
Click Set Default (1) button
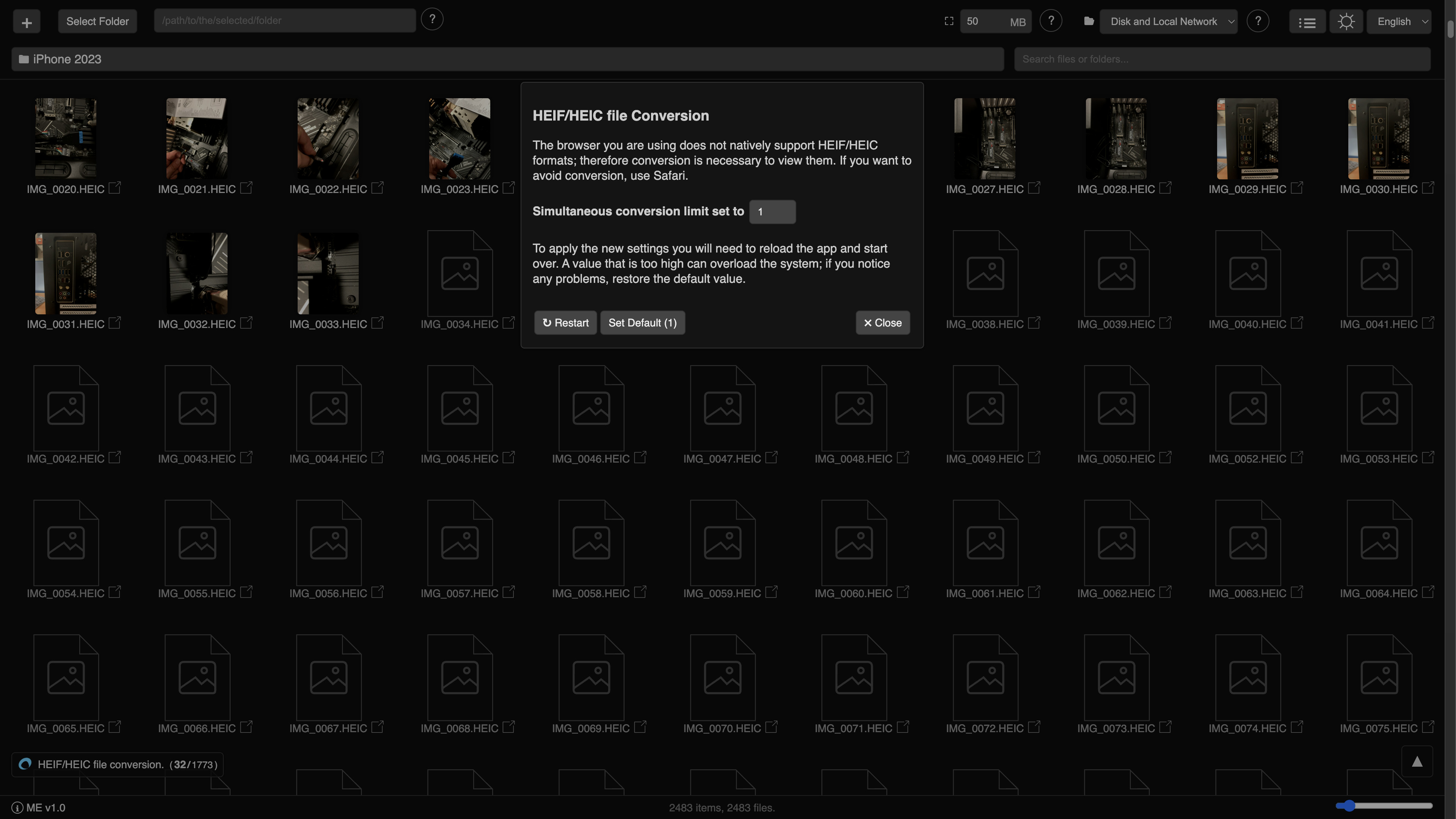[642, 323]
